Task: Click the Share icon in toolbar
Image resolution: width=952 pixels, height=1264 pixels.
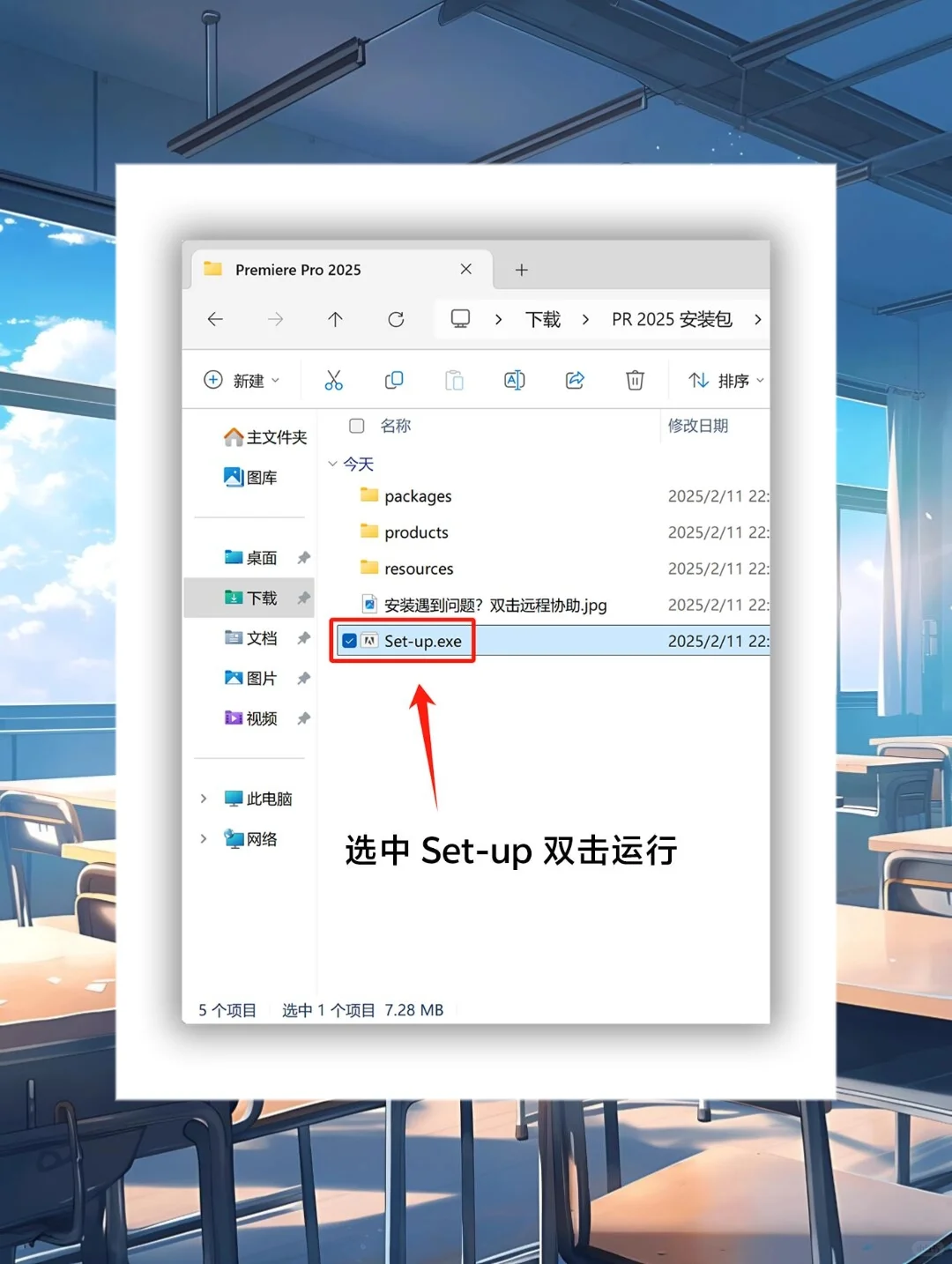Action: pos(575,380)
